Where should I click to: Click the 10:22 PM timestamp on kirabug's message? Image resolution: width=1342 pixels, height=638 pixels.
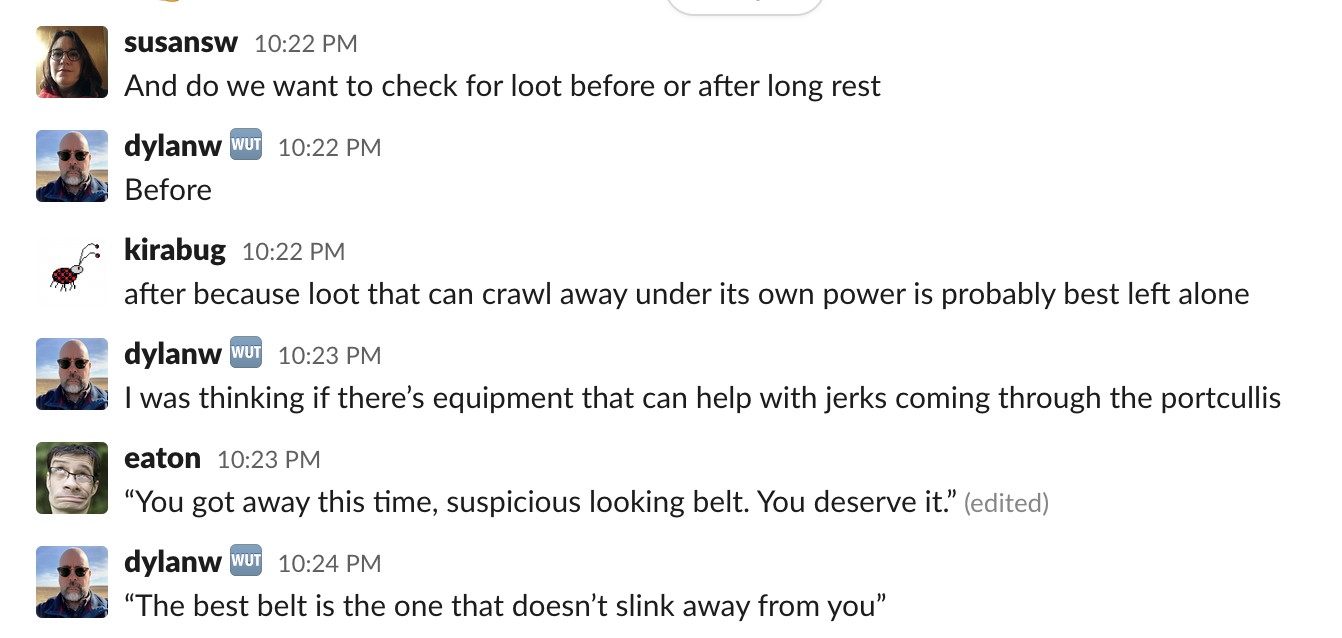[x=293, y=251]
